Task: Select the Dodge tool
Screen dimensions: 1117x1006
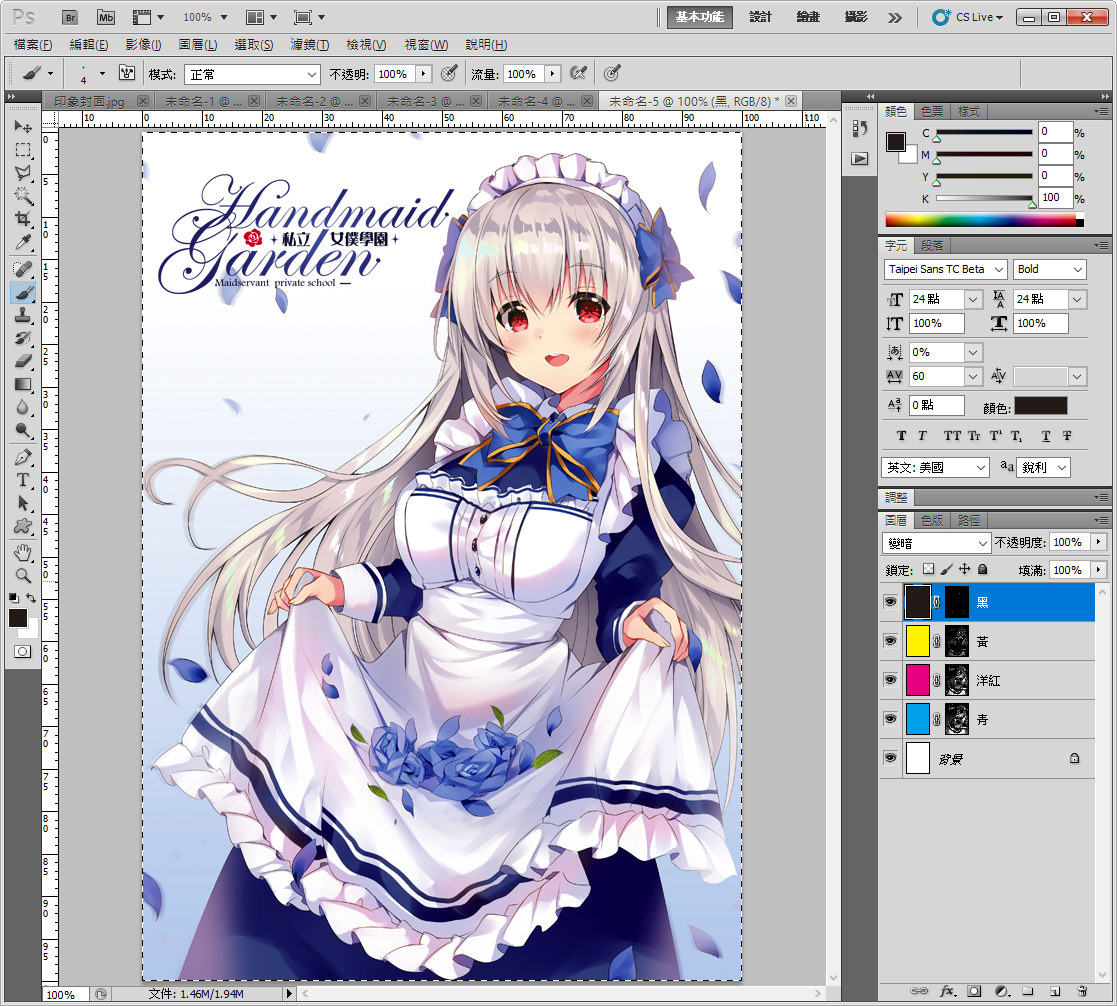Action: click(x=23, y=430)
